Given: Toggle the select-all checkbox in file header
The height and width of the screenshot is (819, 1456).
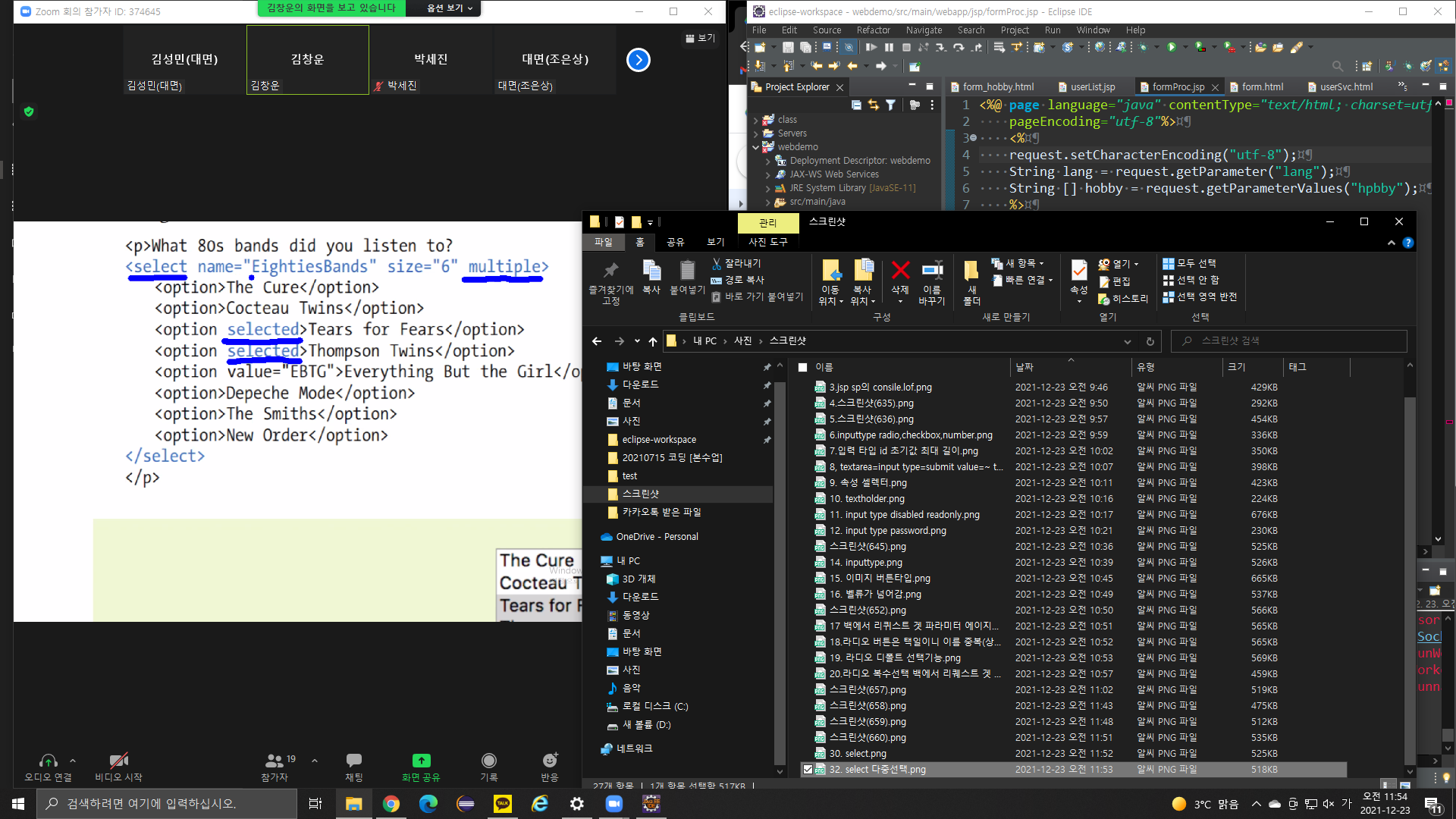Looking at the screenshot, I should click(803, 367).
